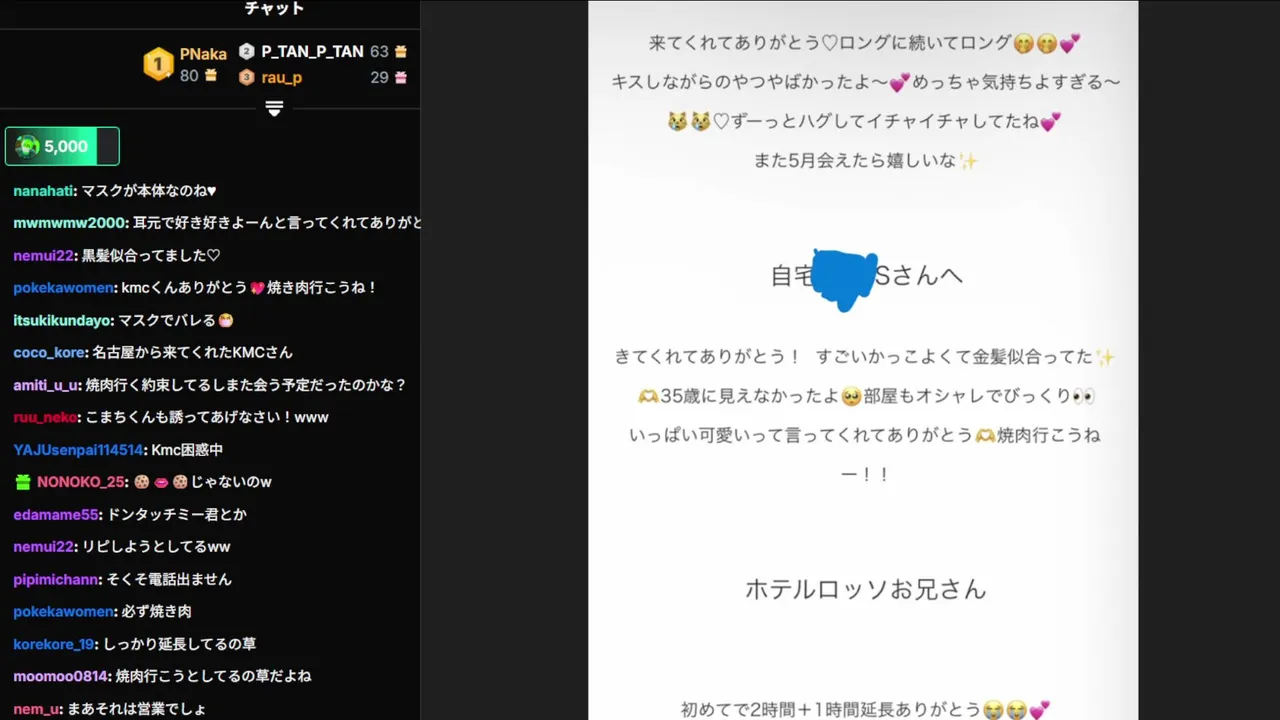
Task: Click the 名古屋から来てくれたKMCさん chat message
Action: click(x=193, y=352)
